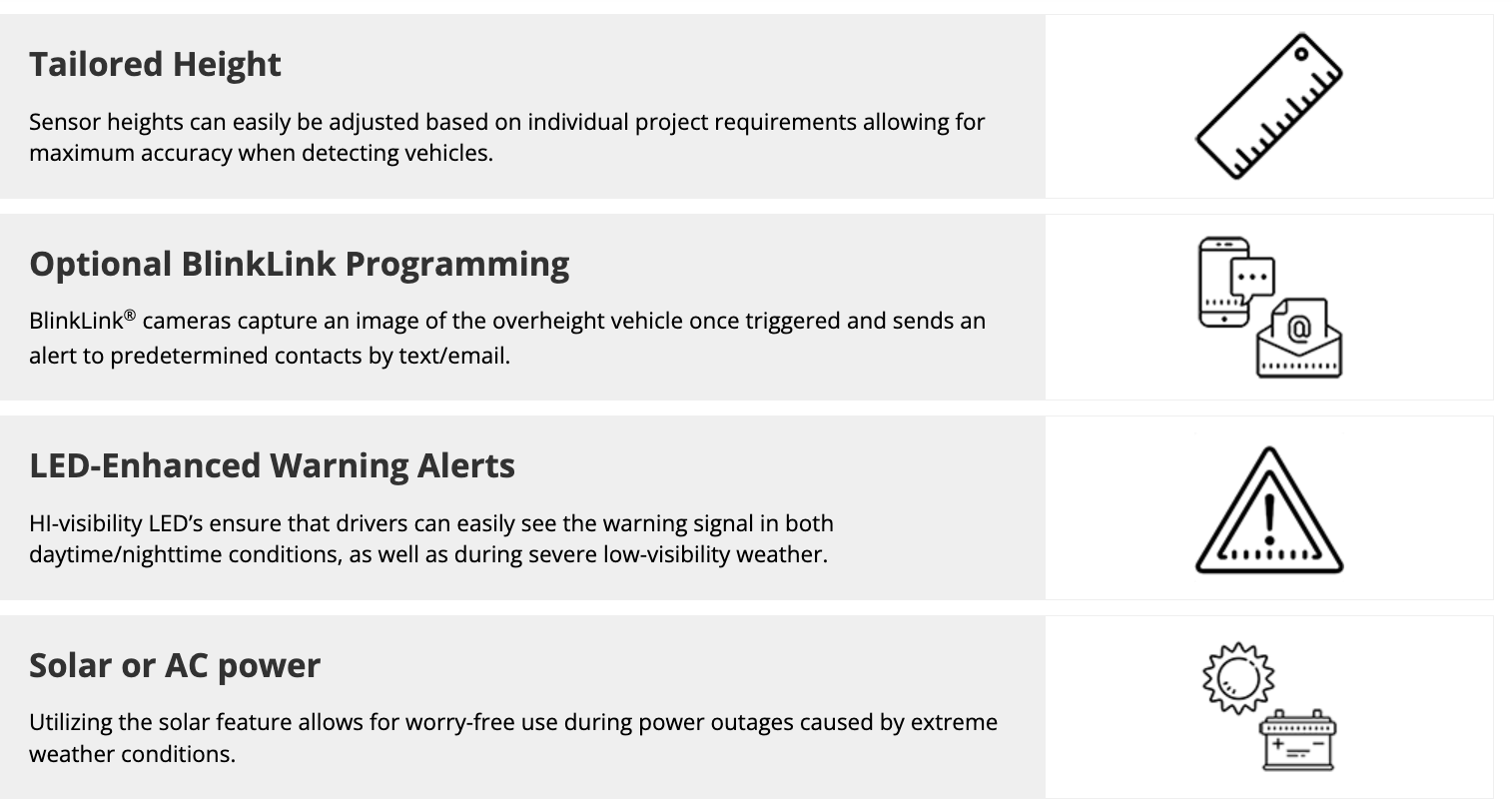Select the battery icon below the sun
The height and width of the screenshot is (805, 1512).
coord(1298,741)
